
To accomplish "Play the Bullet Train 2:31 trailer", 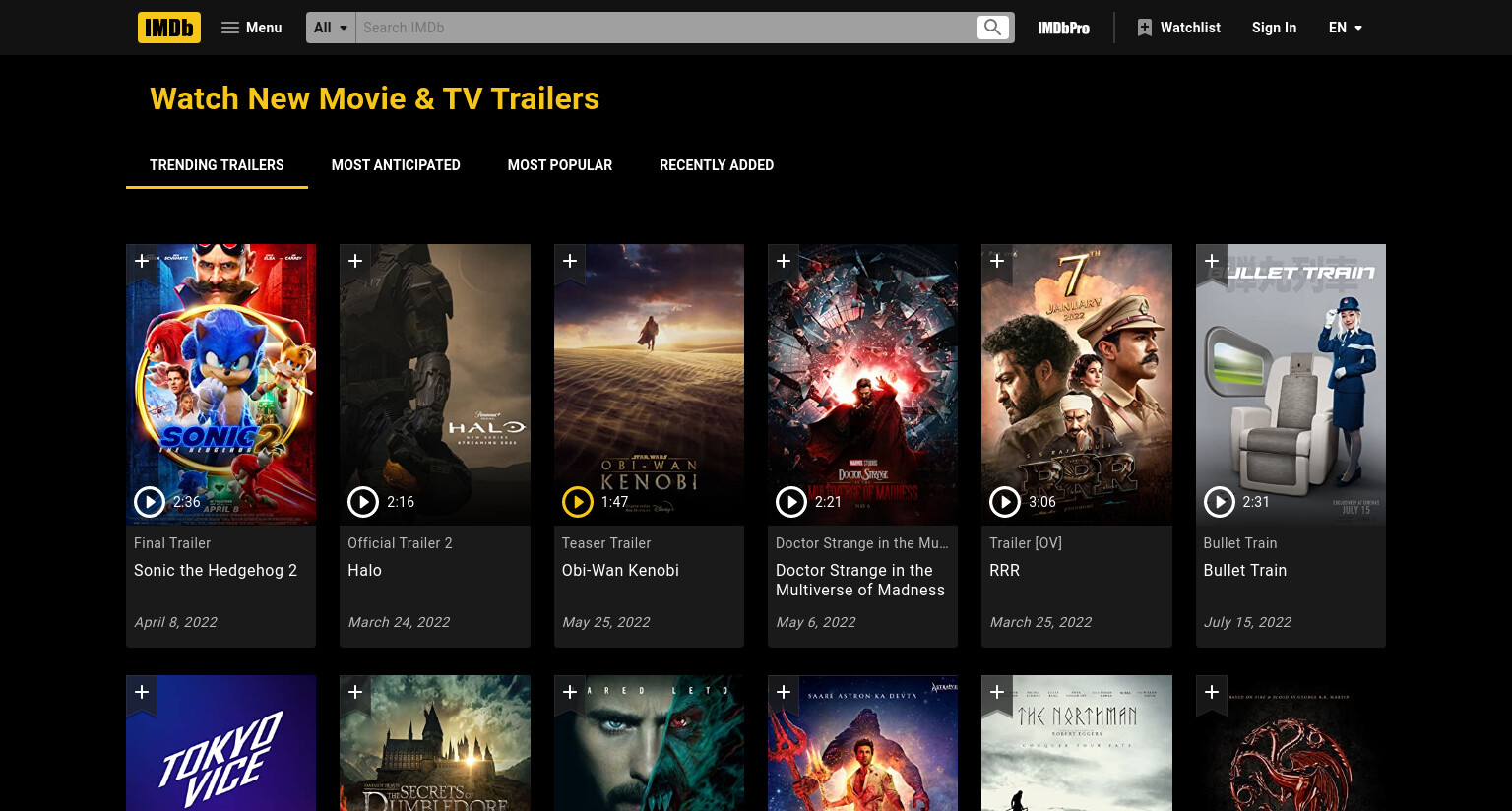I will coord(1220,502).
